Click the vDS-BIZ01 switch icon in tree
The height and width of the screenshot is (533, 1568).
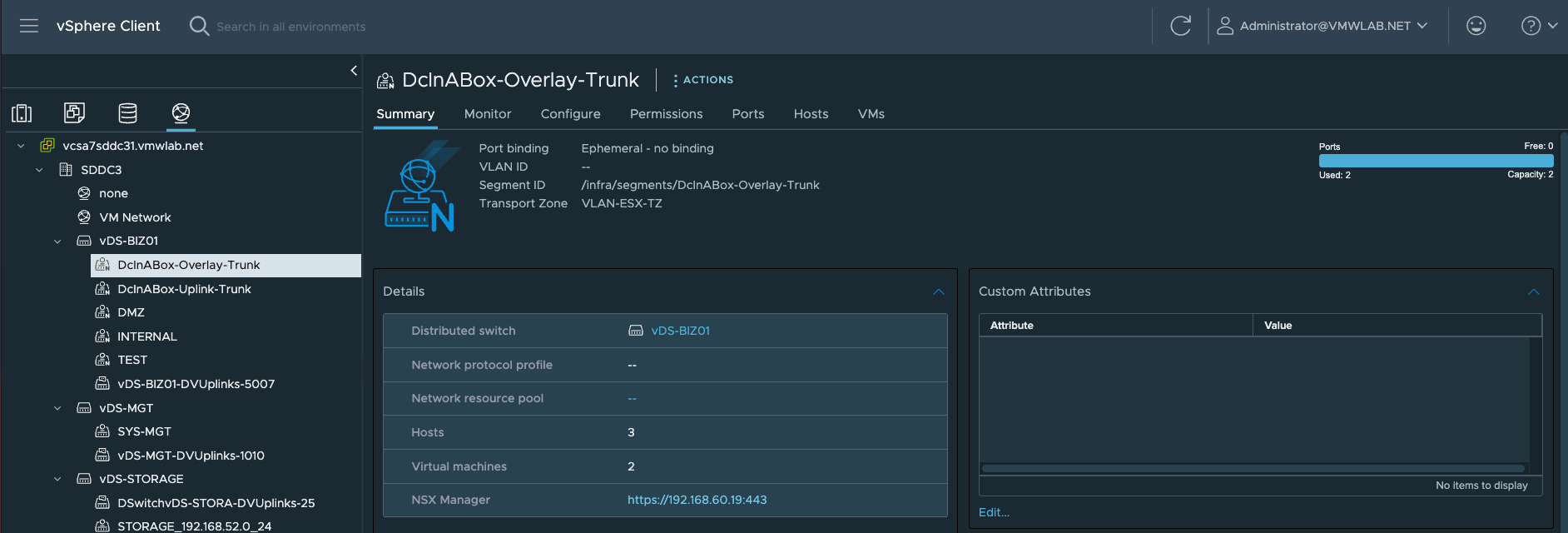(84, 241)
